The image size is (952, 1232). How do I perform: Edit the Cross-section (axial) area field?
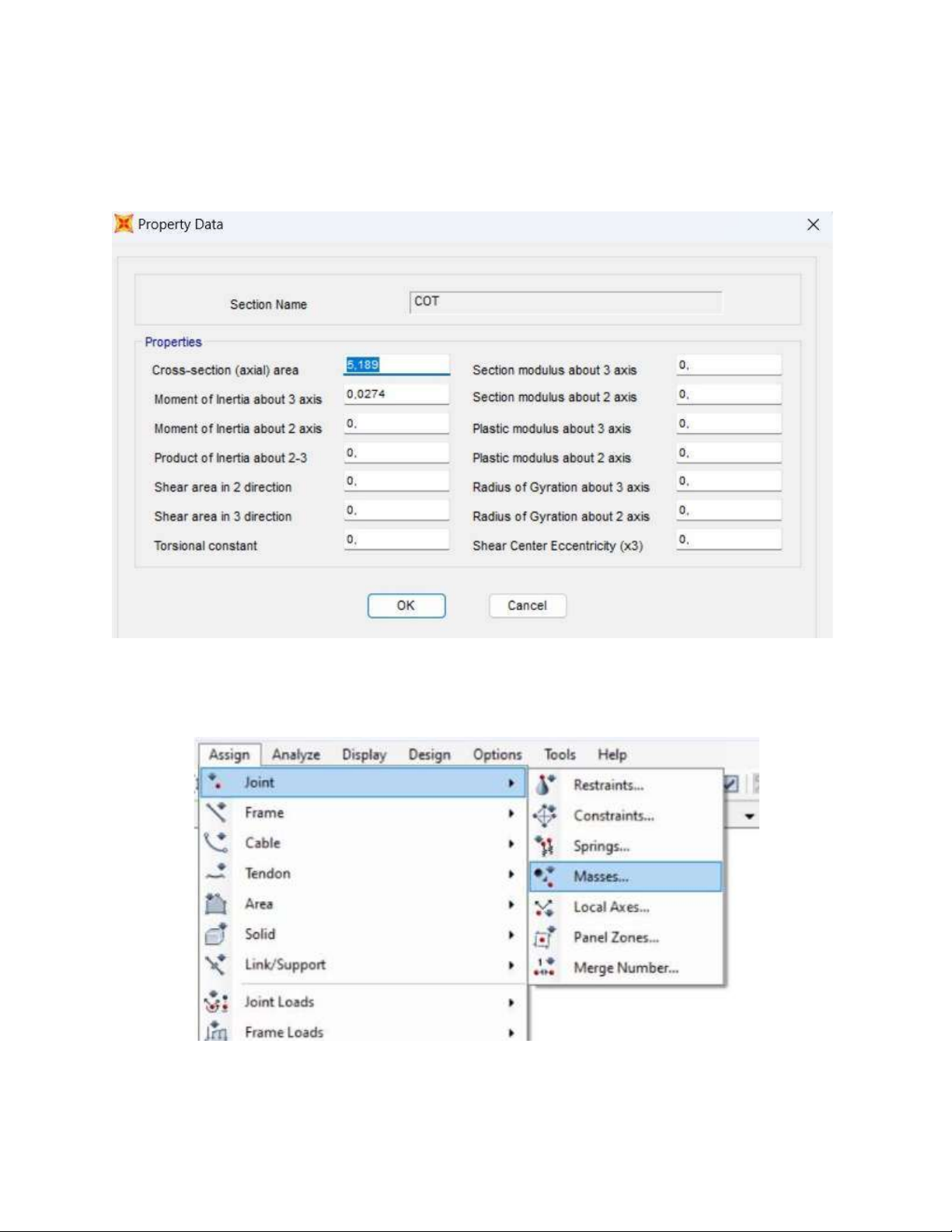point(396,365)
